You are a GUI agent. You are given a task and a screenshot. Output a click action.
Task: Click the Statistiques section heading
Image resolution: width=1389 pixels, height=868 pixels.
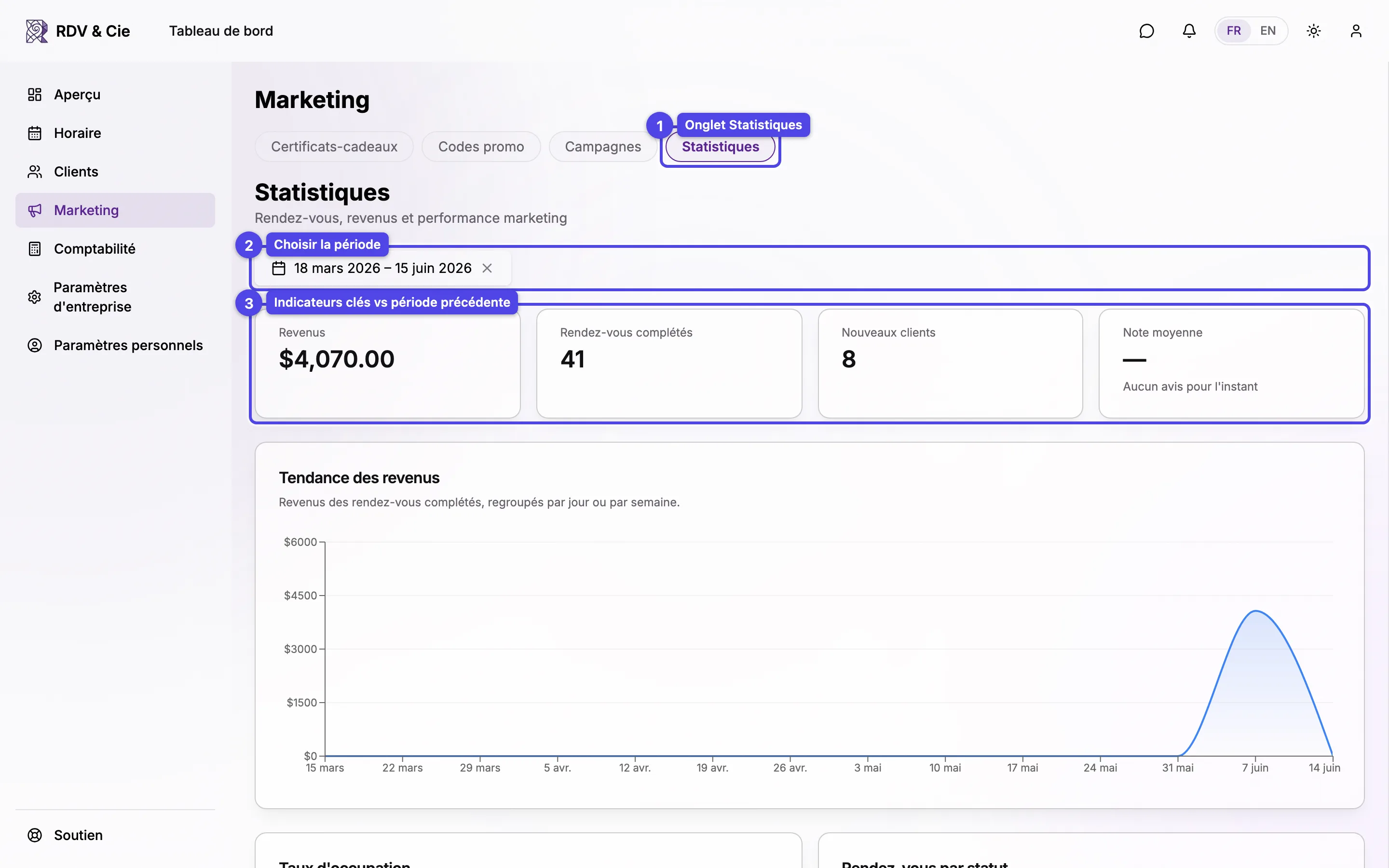(322, 192)
